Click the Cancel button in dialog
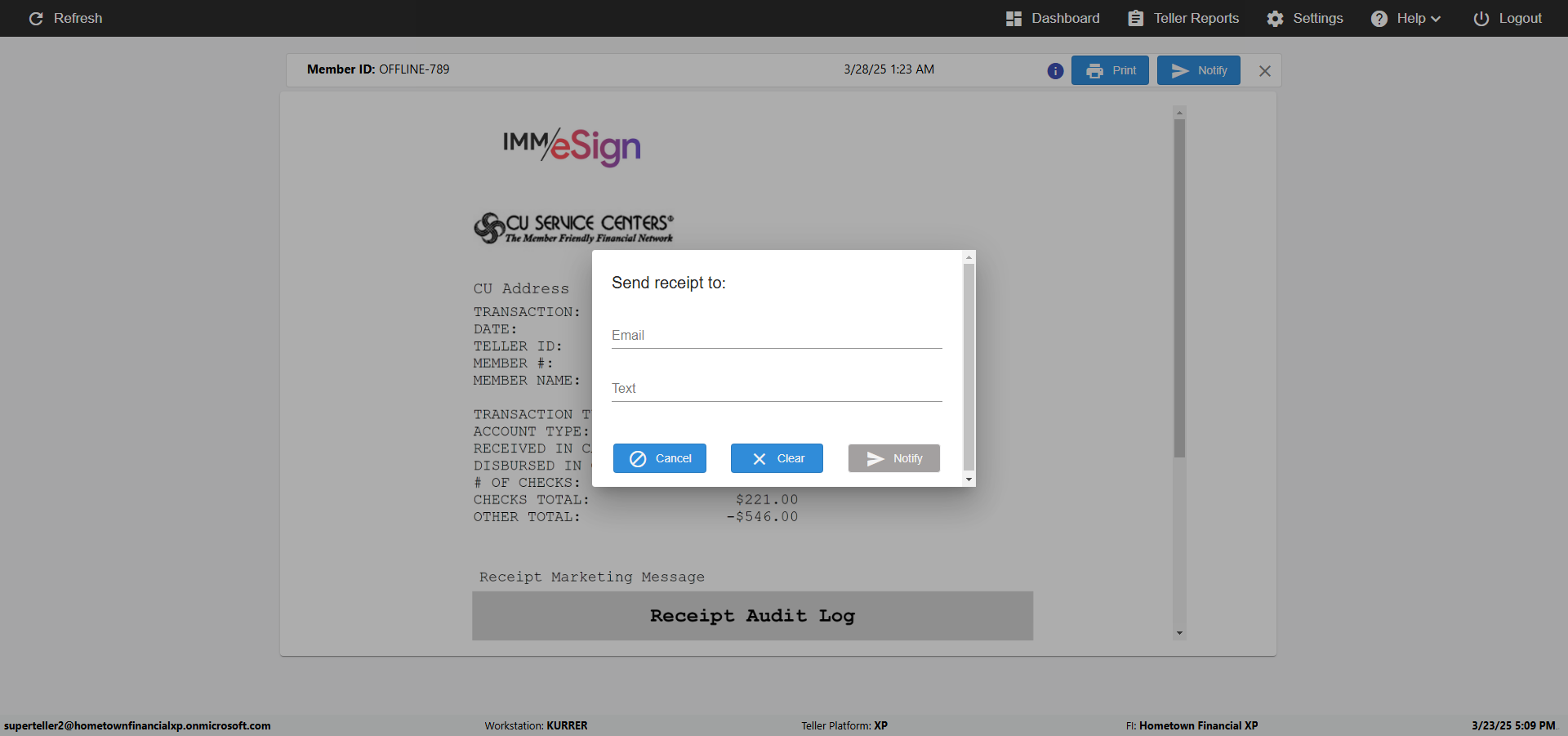Screen dimensions: 1568x736 click(x=660, y=458)
